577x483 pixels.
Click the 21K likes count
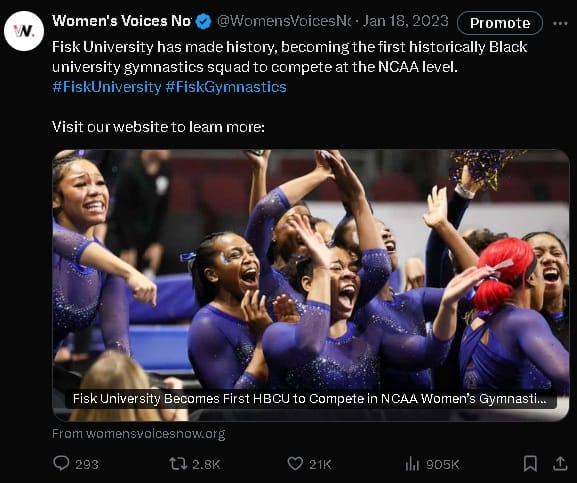coord(320,464)
